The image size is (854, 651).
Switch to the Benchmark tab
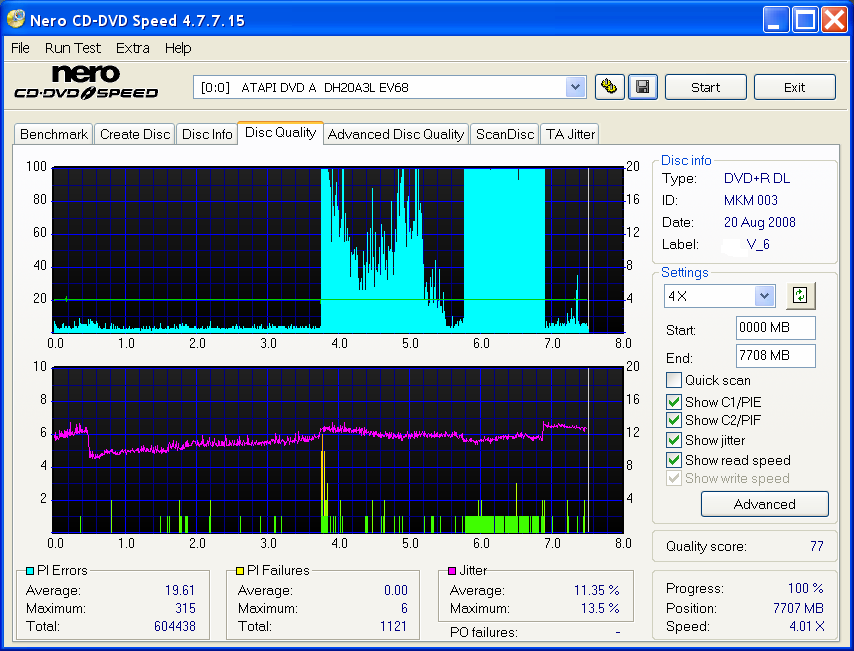pyautogui.click(x=53, y=133)
